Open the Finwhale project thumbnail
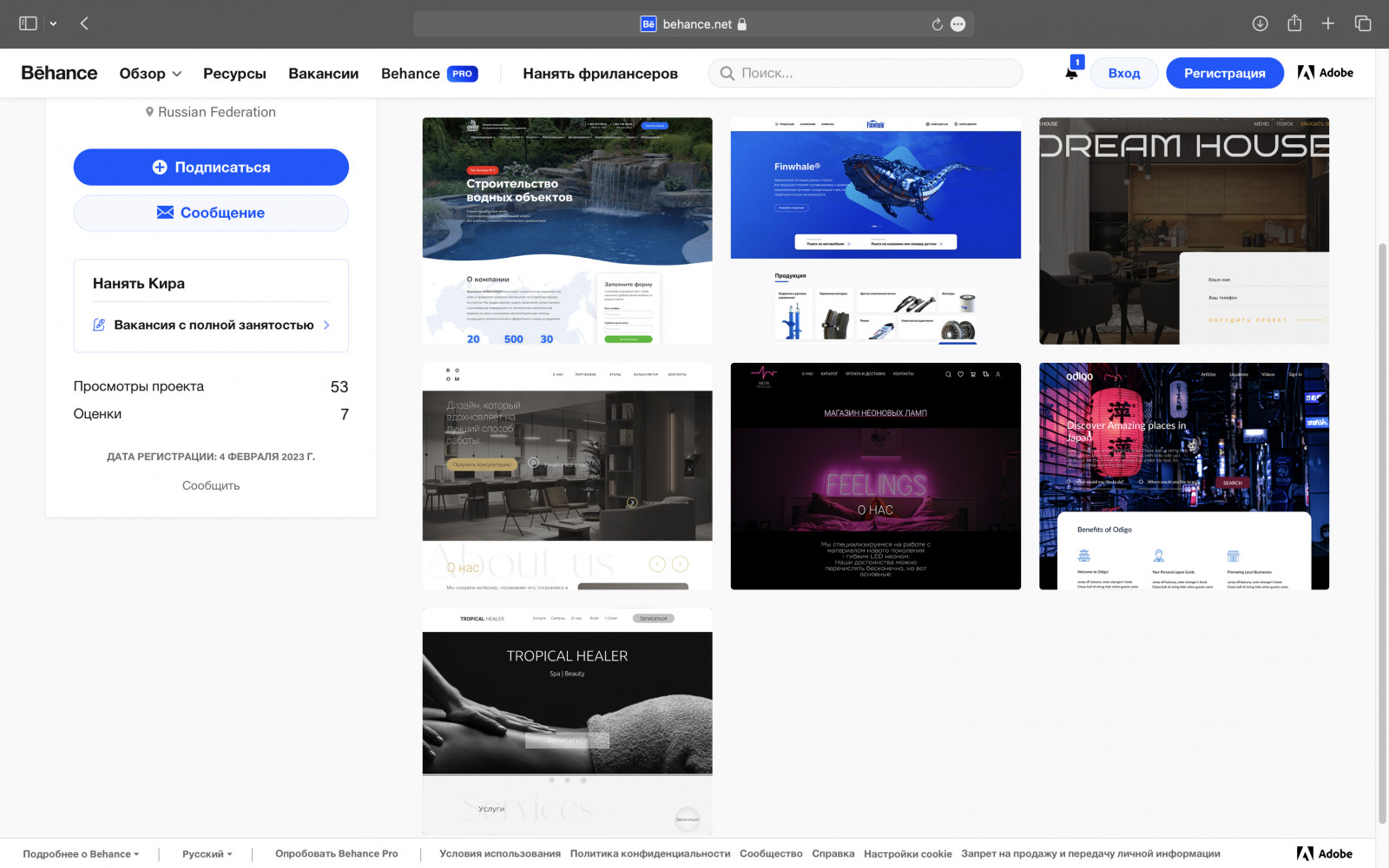 pyautogui.click(x=875, y=231)
